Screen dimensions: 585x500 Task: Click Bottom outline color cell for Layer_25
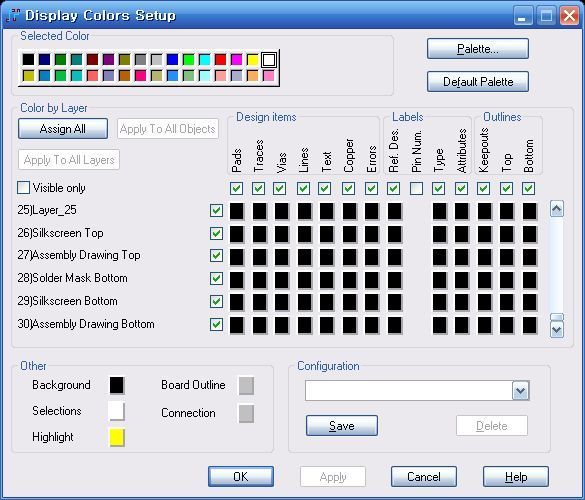[529, 211]
